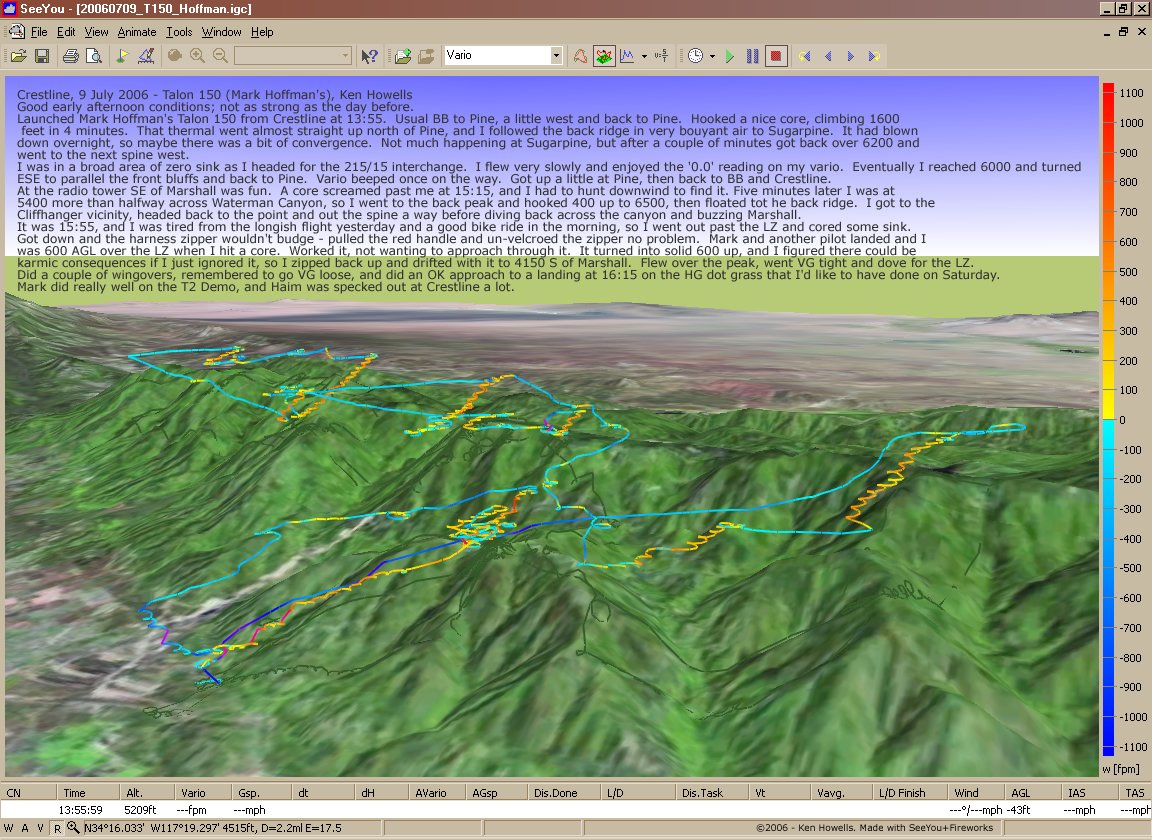Open the Animate menu
The width and height of the screenshot is (1152, 840).
(137, 32)
